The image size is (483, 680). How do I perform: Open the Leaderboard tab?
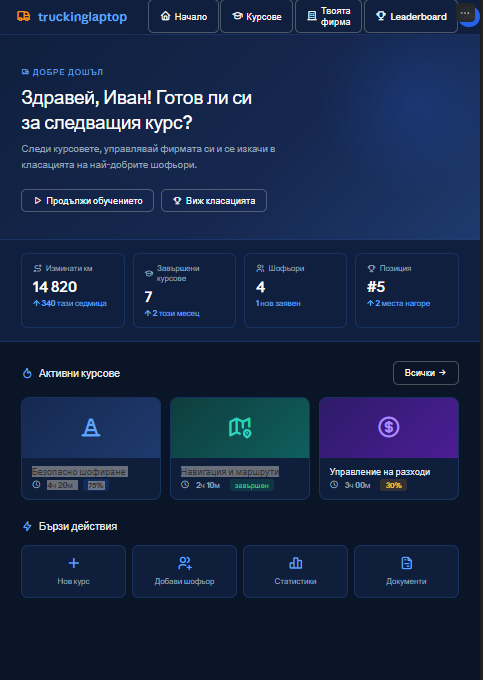pyautogui.click(x=411, y=16)
